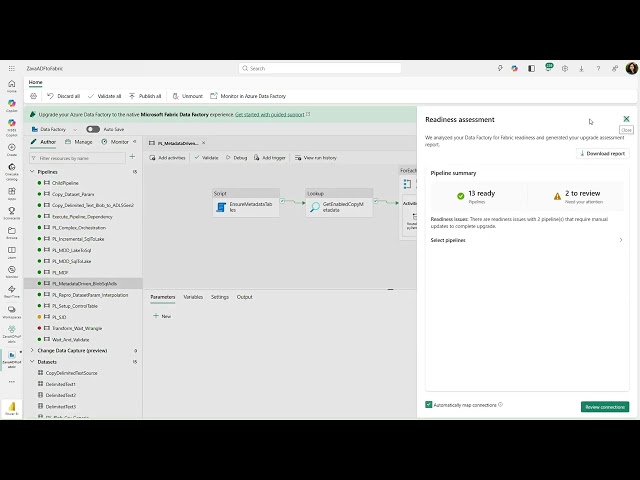
Task: Click the Power BI icon at the bottom of the rail
Action: tap(12, 408)
